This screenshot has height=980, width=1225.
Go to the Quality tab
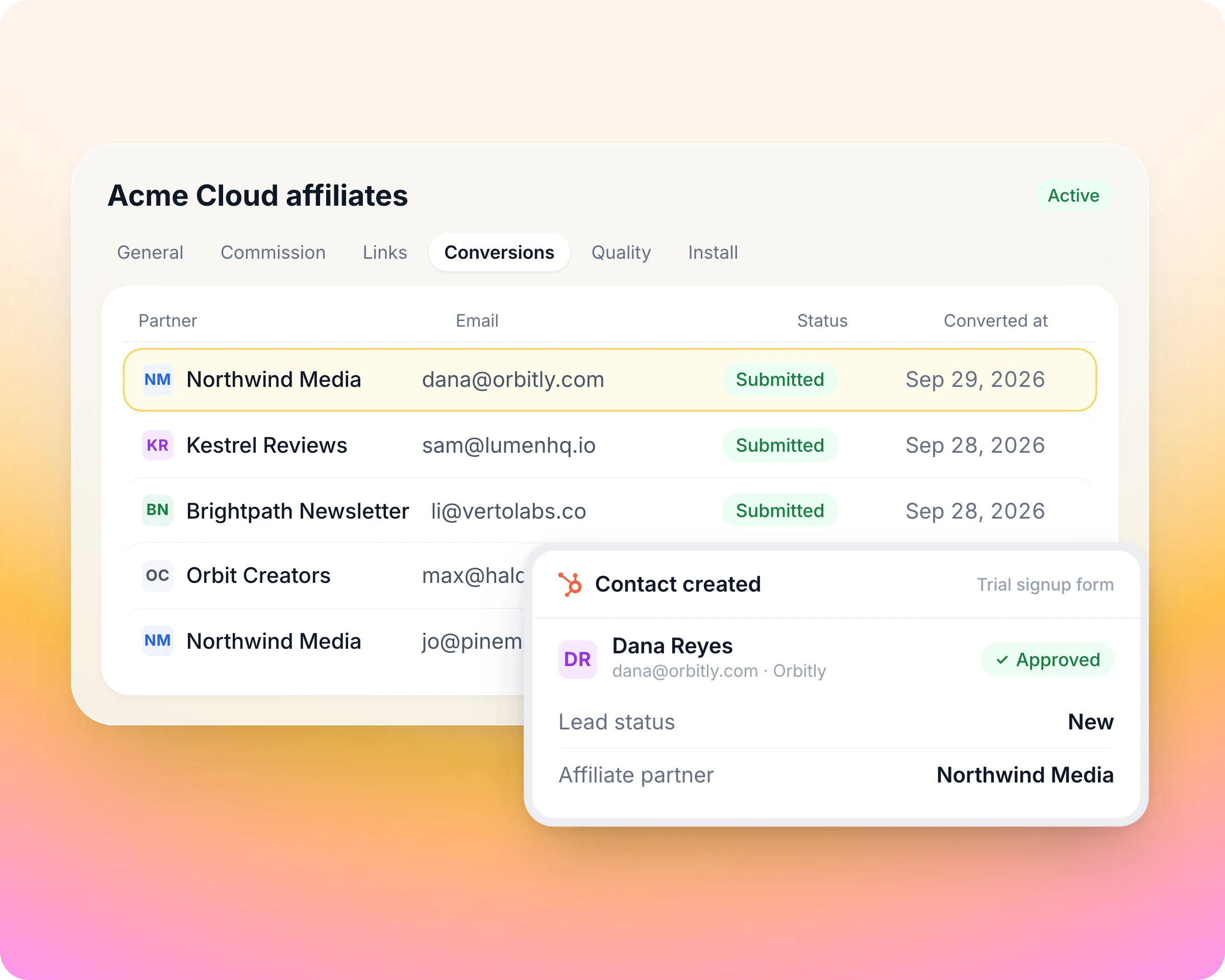621,252
